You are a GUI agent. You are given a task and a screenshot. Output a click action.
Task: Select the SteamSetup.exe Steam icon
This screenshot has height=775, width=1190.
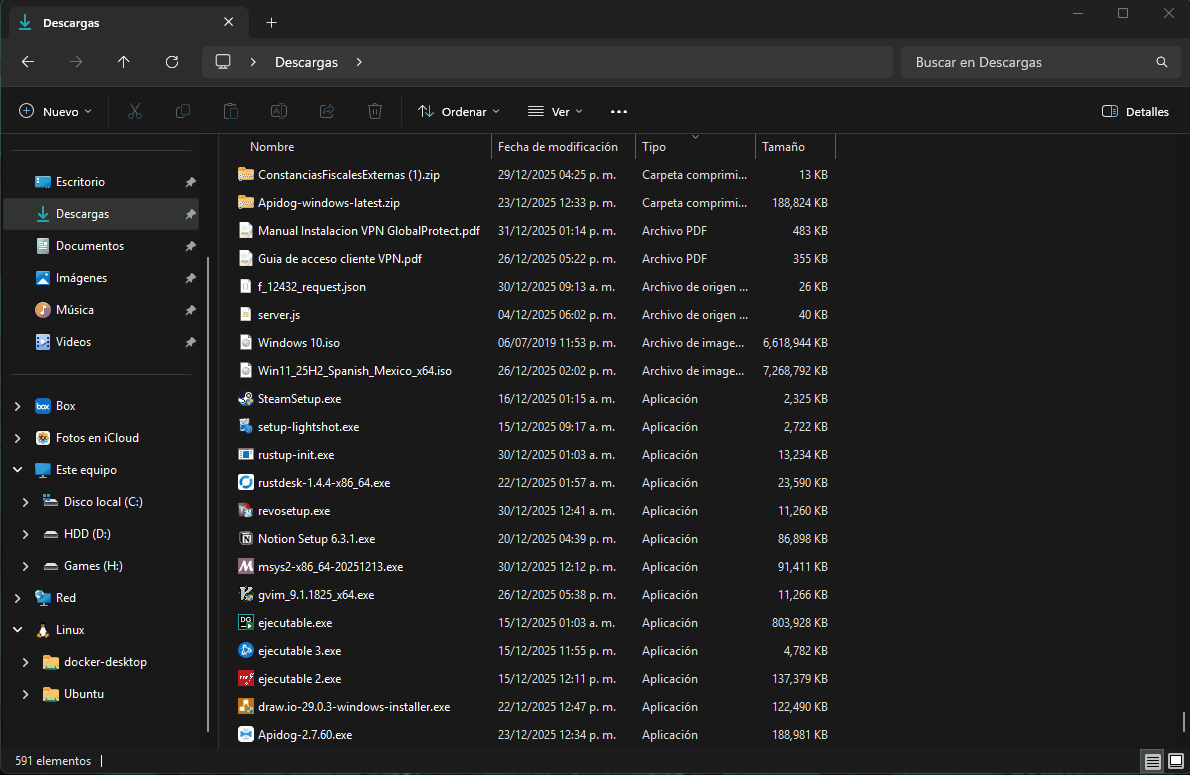pos(245,399)
